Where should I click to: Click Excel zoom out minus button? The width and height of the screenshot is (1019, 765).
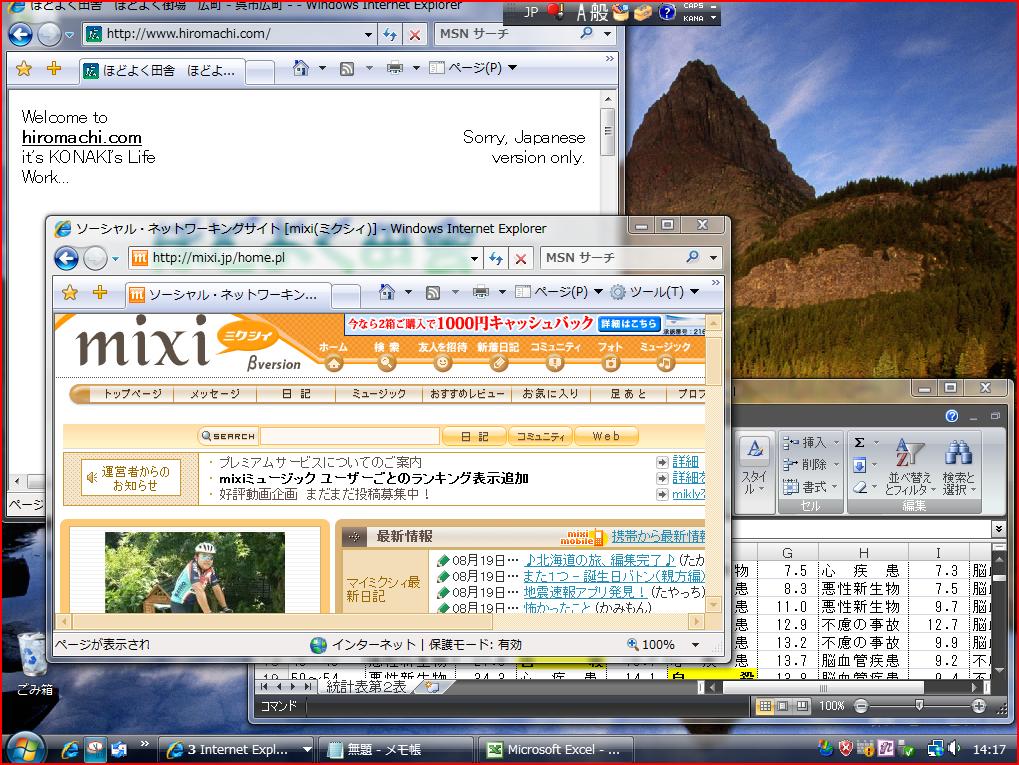860,706
